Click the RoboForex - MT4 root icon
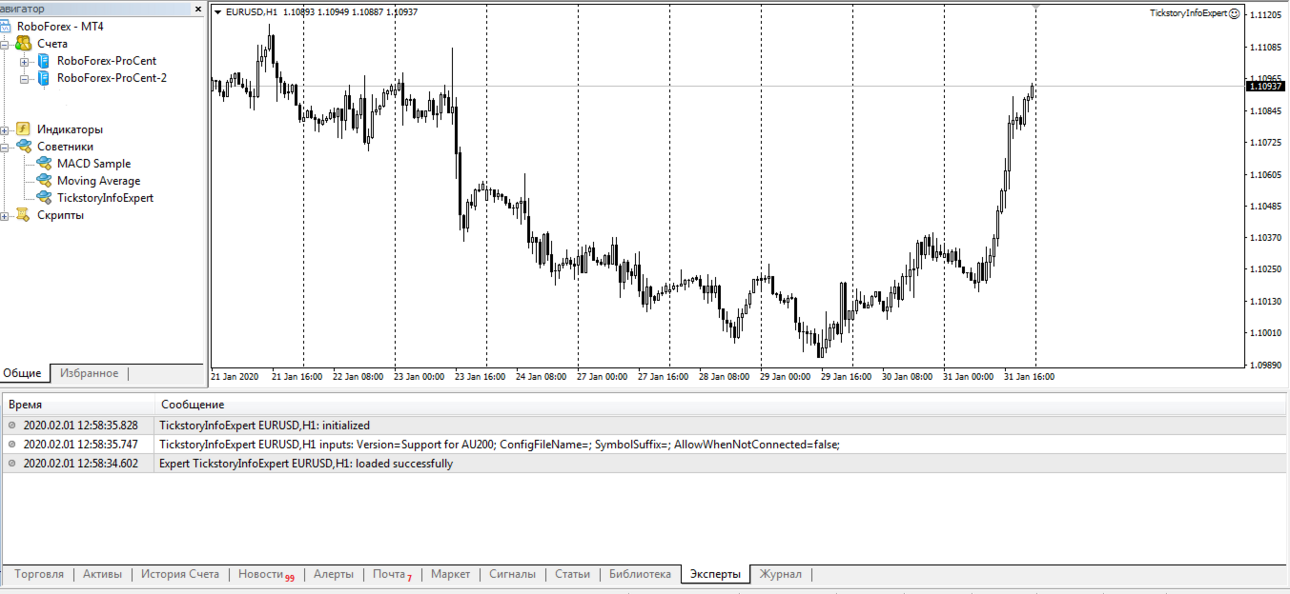 [4, 27]
